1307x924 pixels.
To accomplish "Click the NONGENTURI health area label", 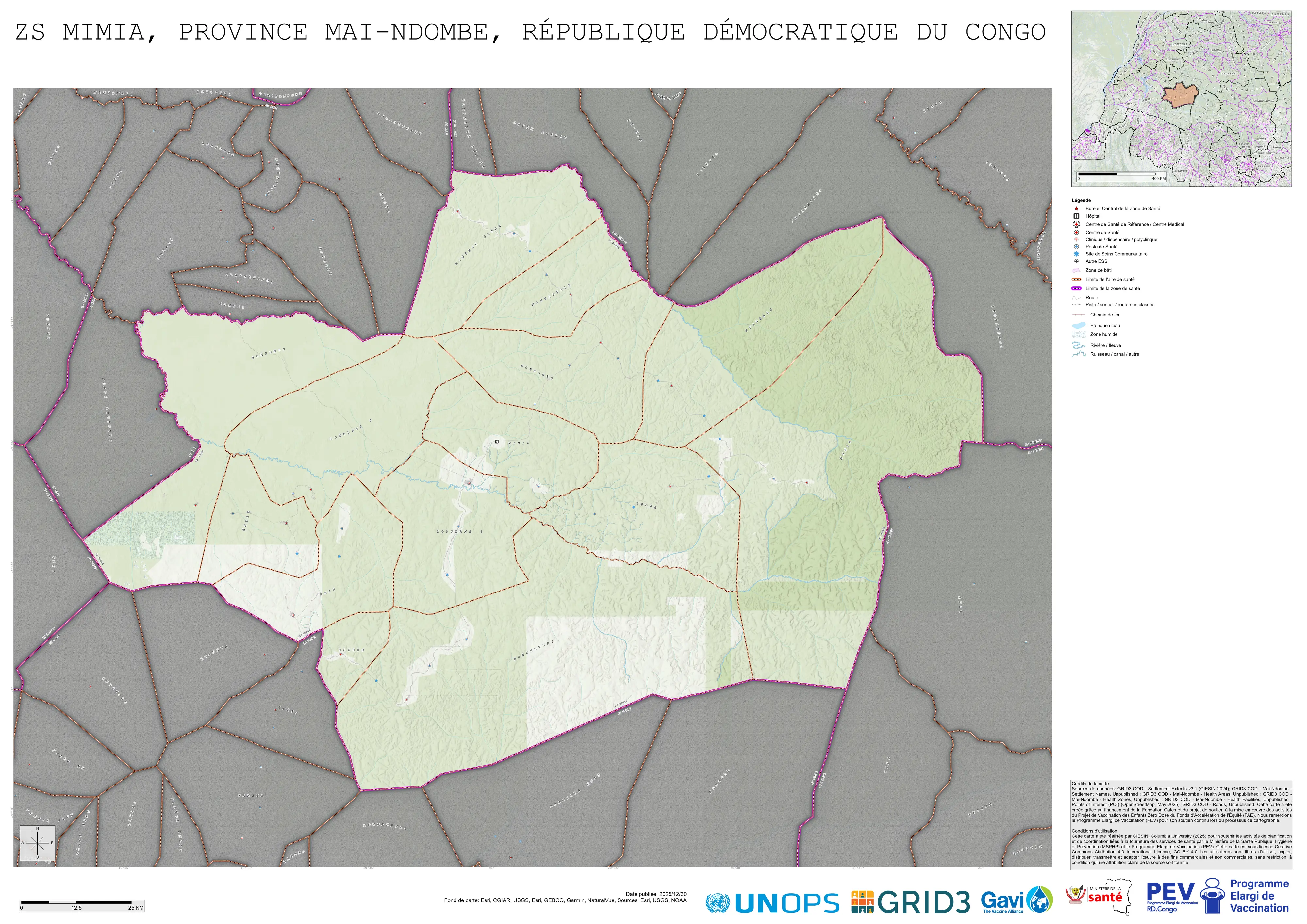I will coord(533,650).
